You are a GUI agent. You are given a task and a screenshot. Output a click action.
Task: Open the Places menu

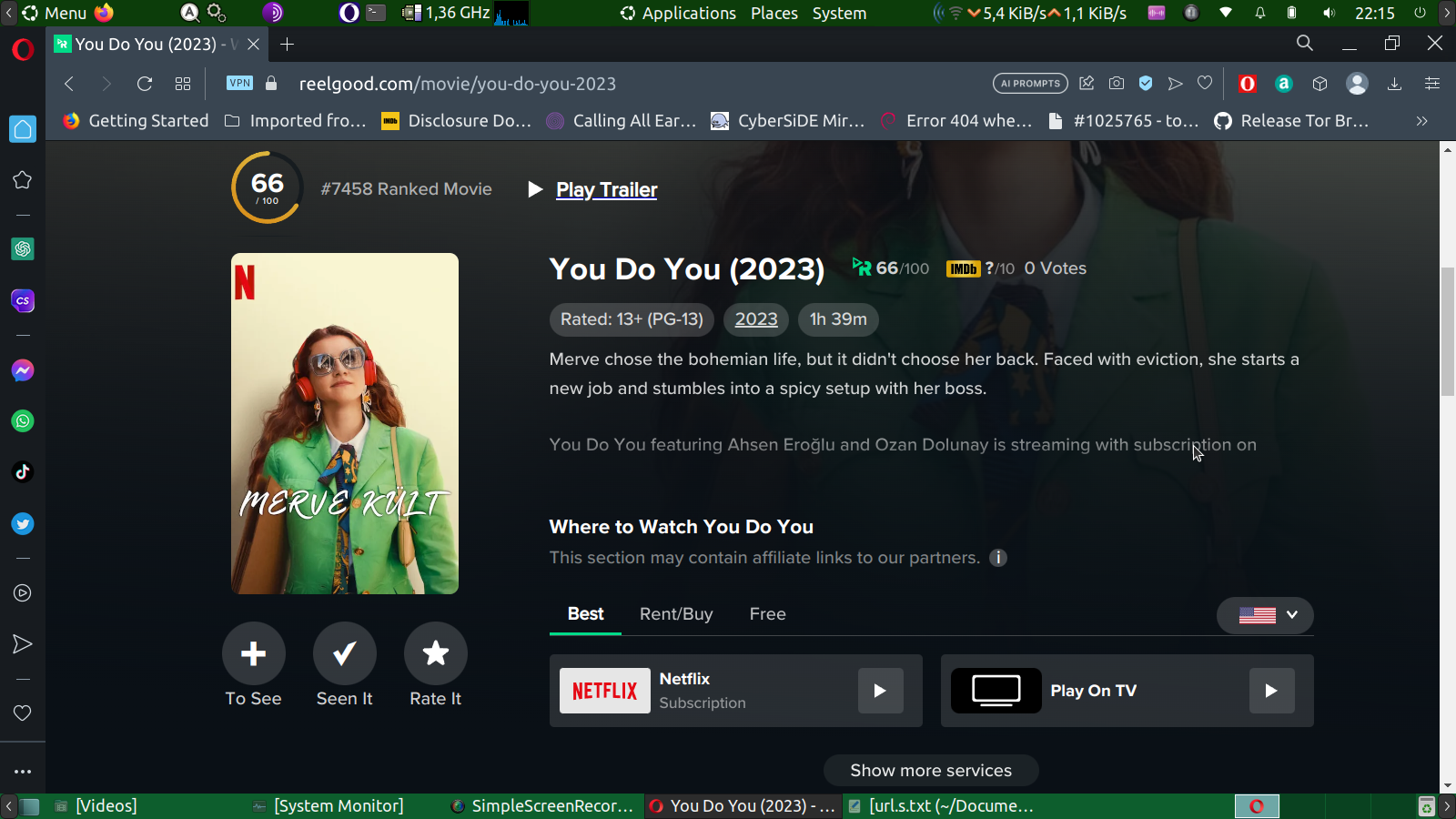774,14
